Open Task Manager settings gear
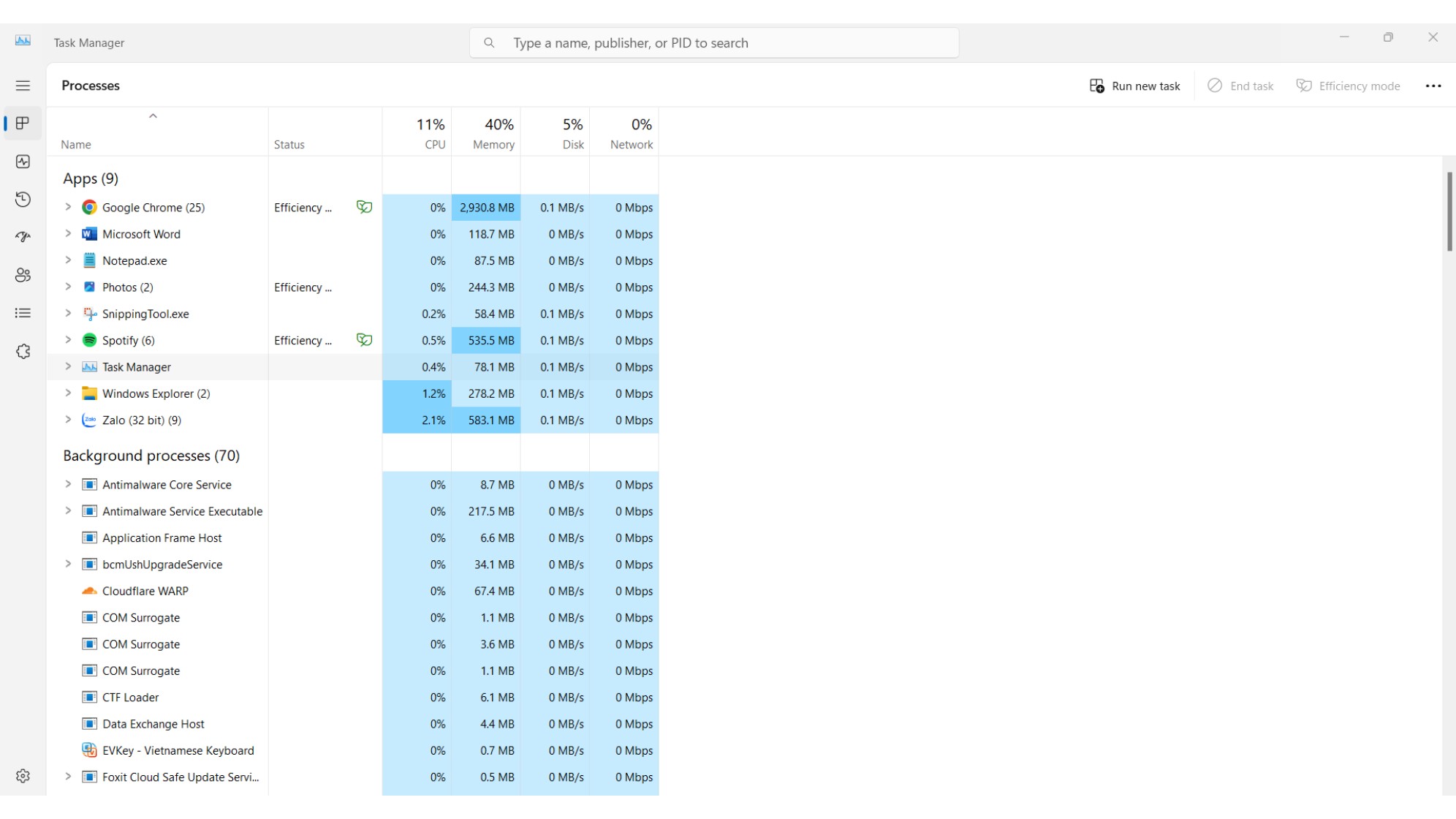Image resolution: width=1456 pixels, height=819 pixels. [23, 776]
